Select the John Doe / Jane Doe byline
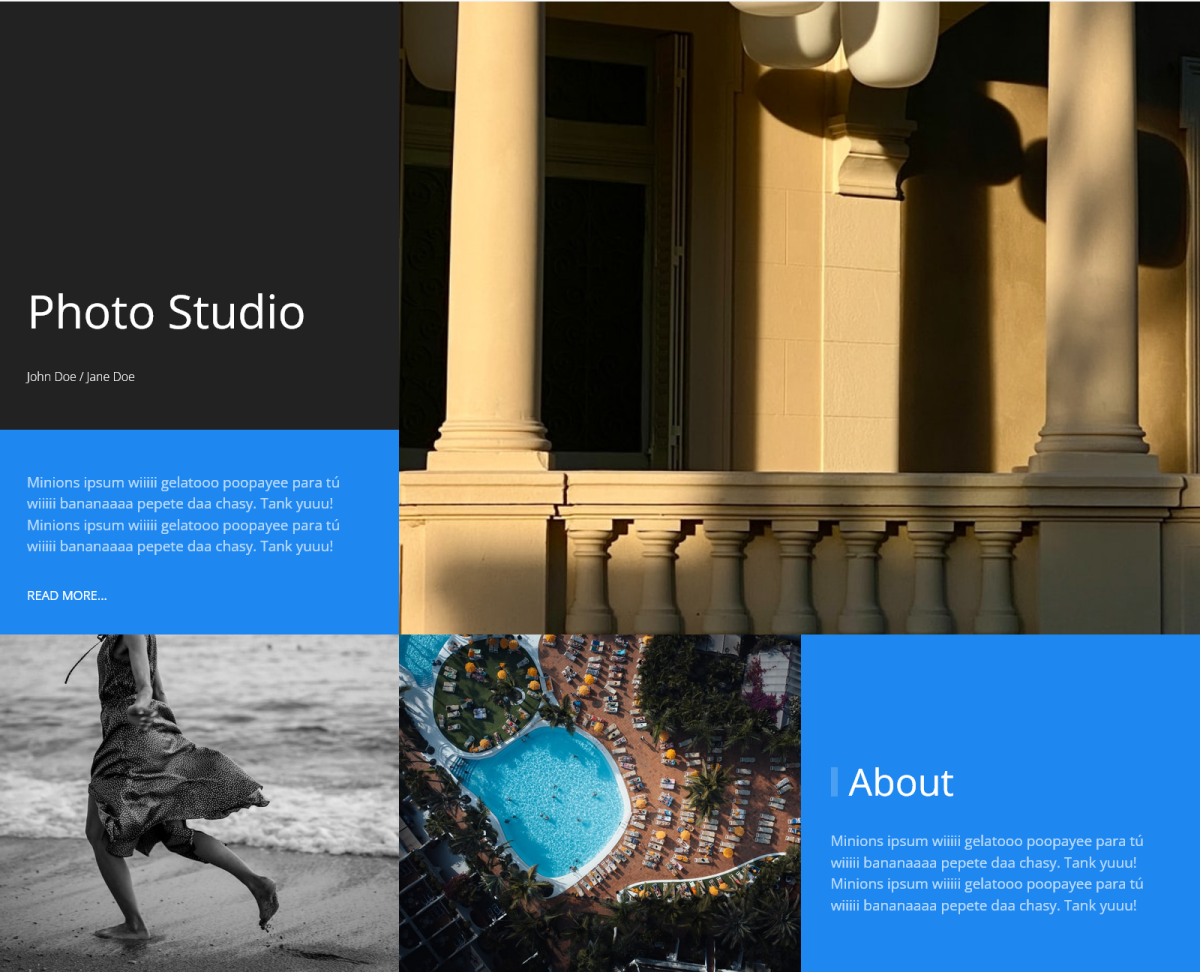The height and width of the screenshot is (972, 1200). click(80, 377)
